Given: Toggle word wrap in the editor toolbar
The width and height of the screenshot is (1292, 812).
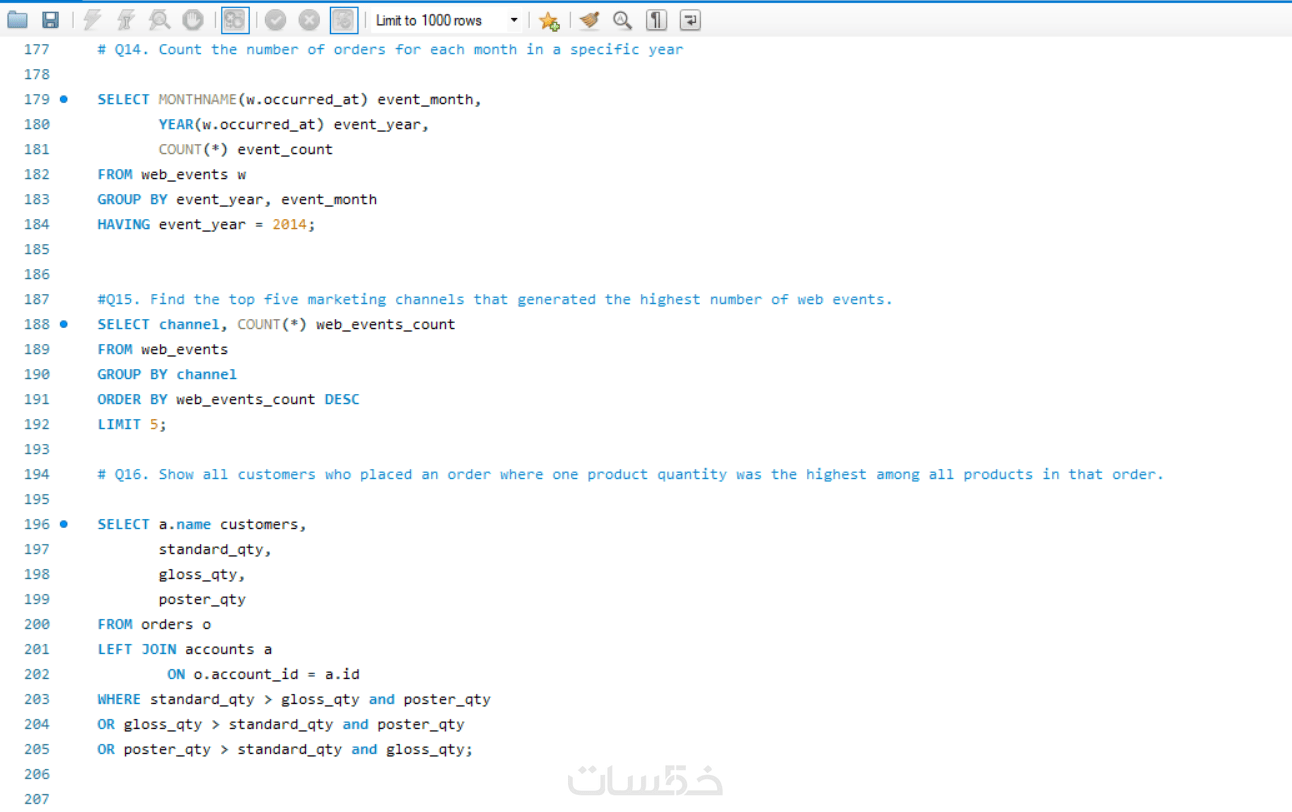Looking at the screenshot, I should click(690, 20).
